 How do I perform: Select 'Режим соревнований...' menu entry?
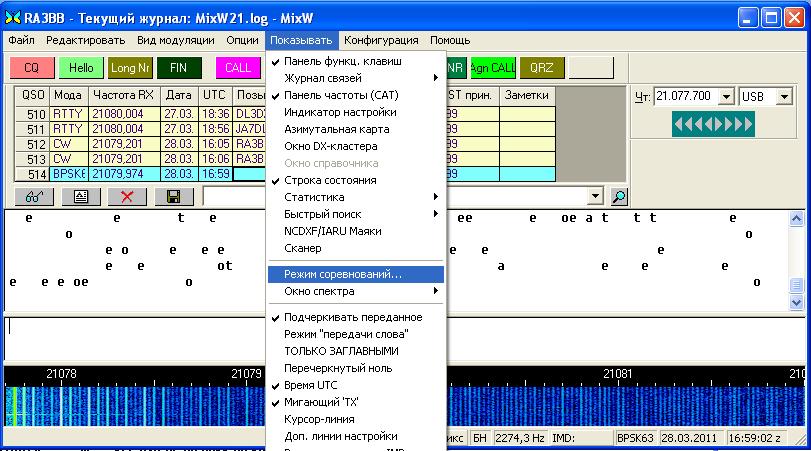point(343,274)
